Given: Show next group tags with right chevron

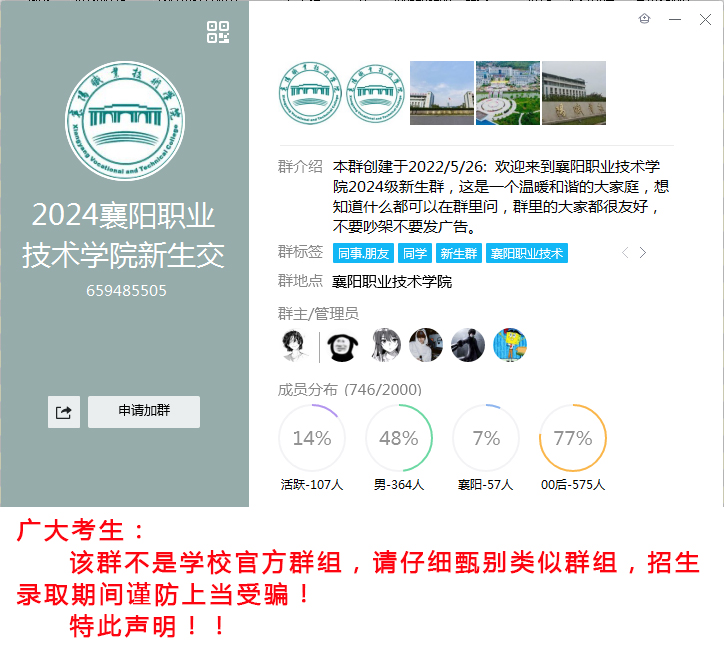Looking at the screenshot, I should (x=643, y=253).
